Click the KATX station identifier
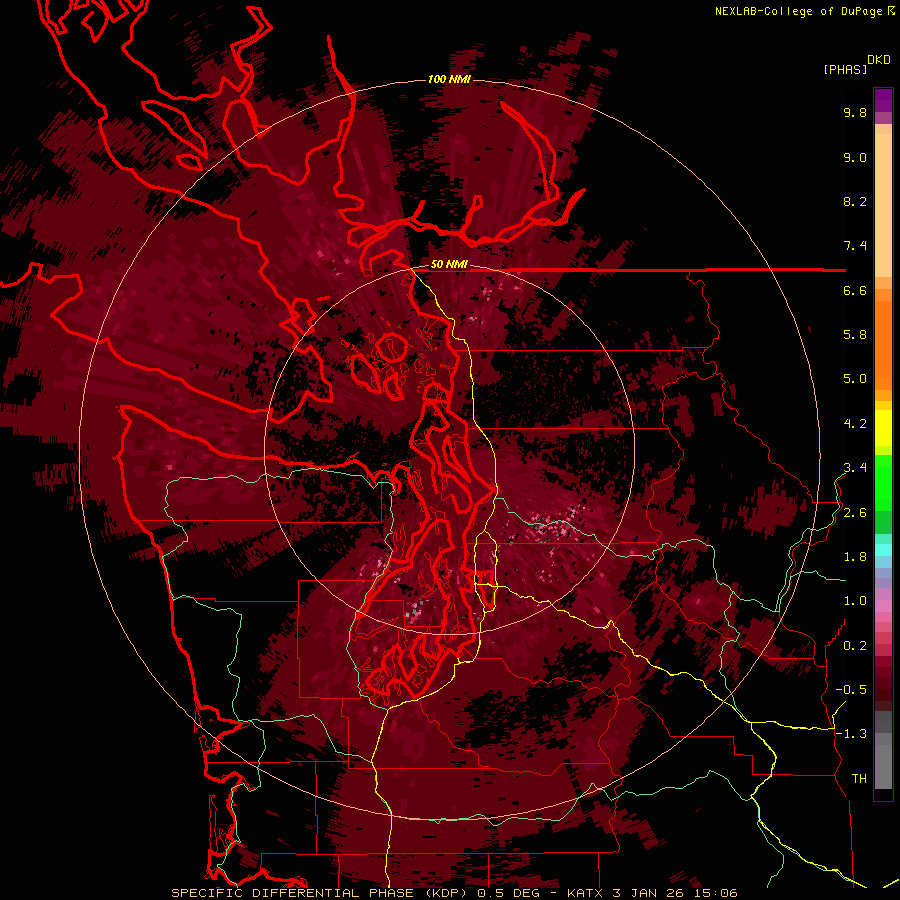 coord(585,893)
